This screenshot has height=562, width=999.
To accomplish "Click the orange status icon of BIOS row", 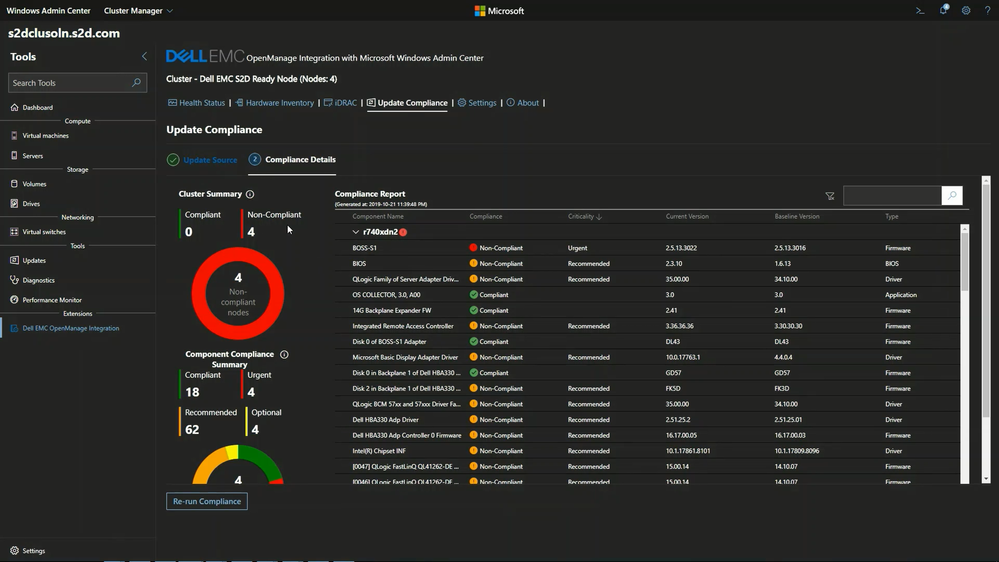I will tap(473, 263).
